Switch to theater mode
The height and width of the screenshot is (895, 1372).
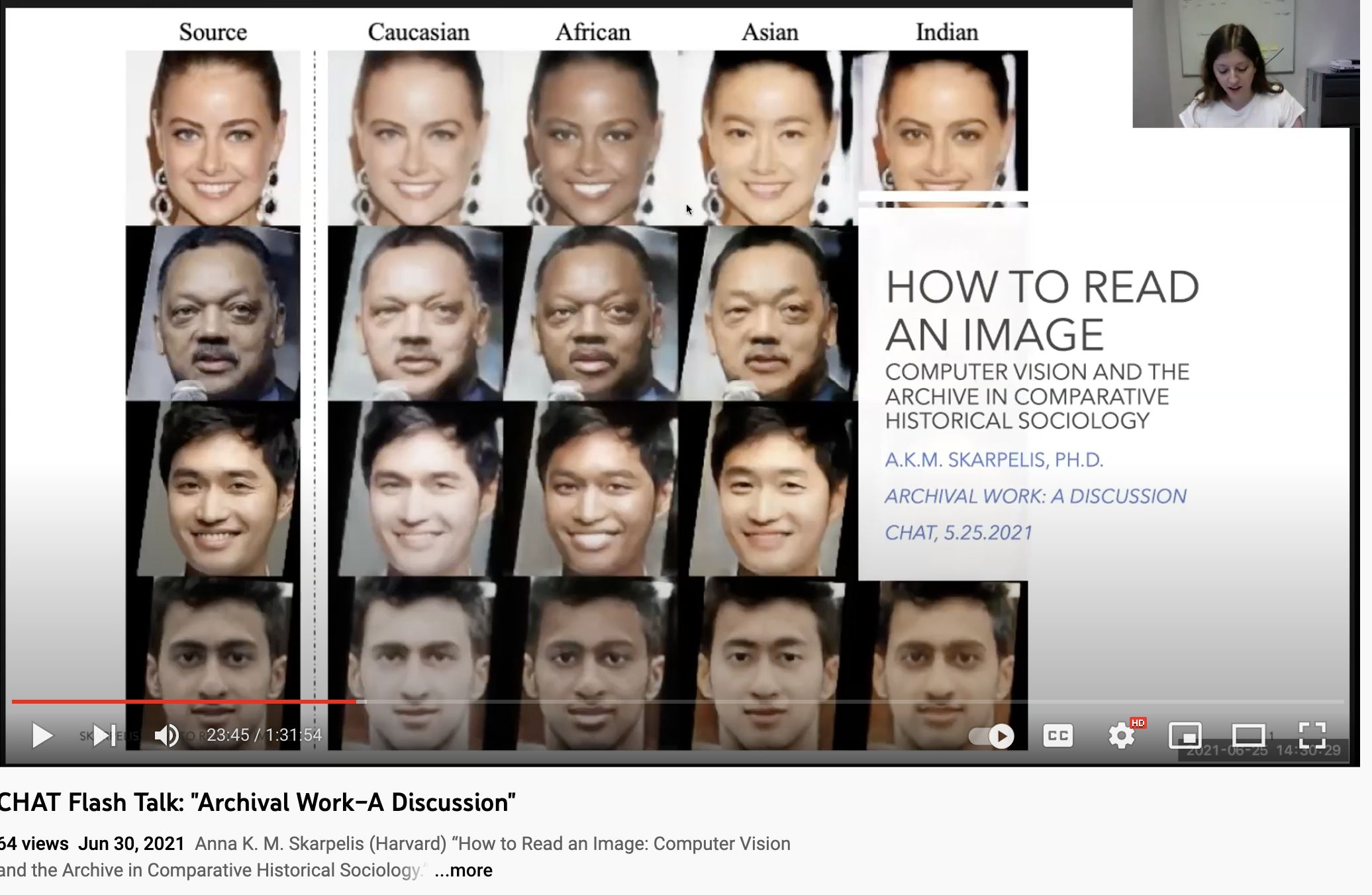[x=1248, y=735]
